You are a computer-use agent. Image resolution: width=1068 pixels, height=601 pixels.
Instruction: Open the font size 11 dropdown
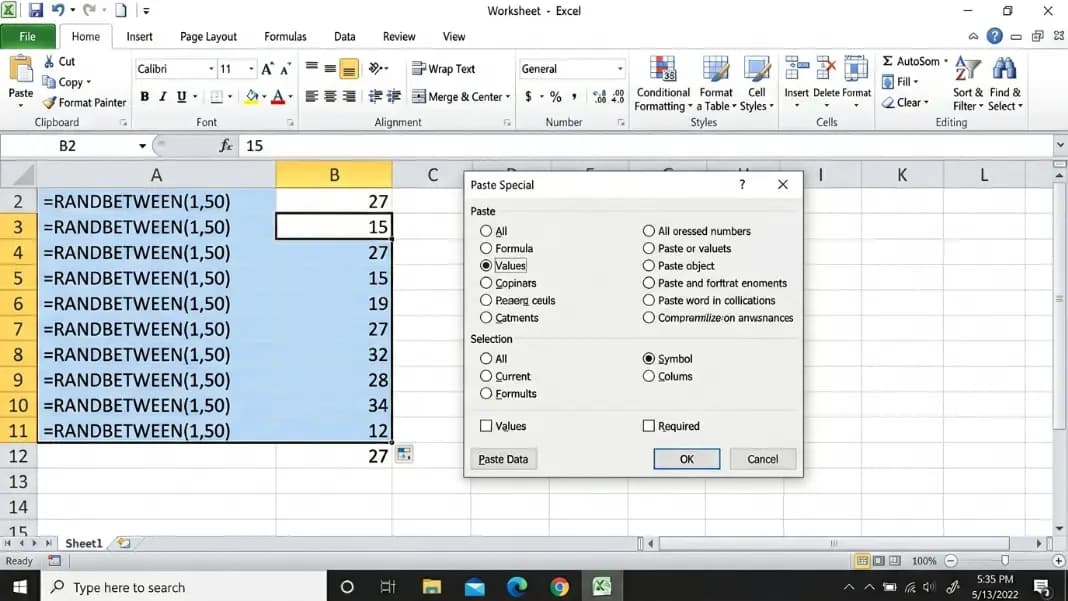tap(251, 69)
